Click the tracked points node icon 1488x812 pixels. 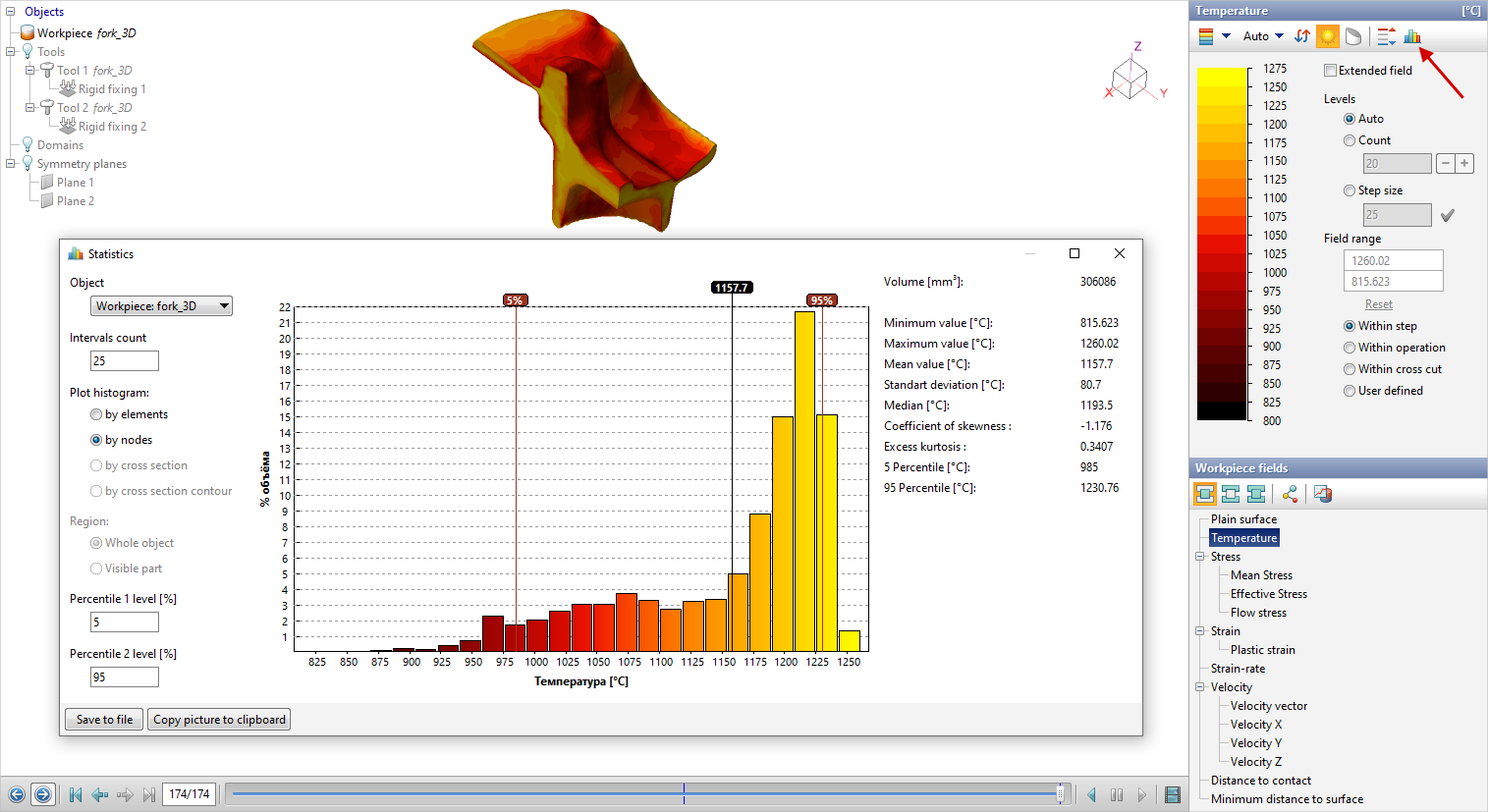coord(1290,494)
